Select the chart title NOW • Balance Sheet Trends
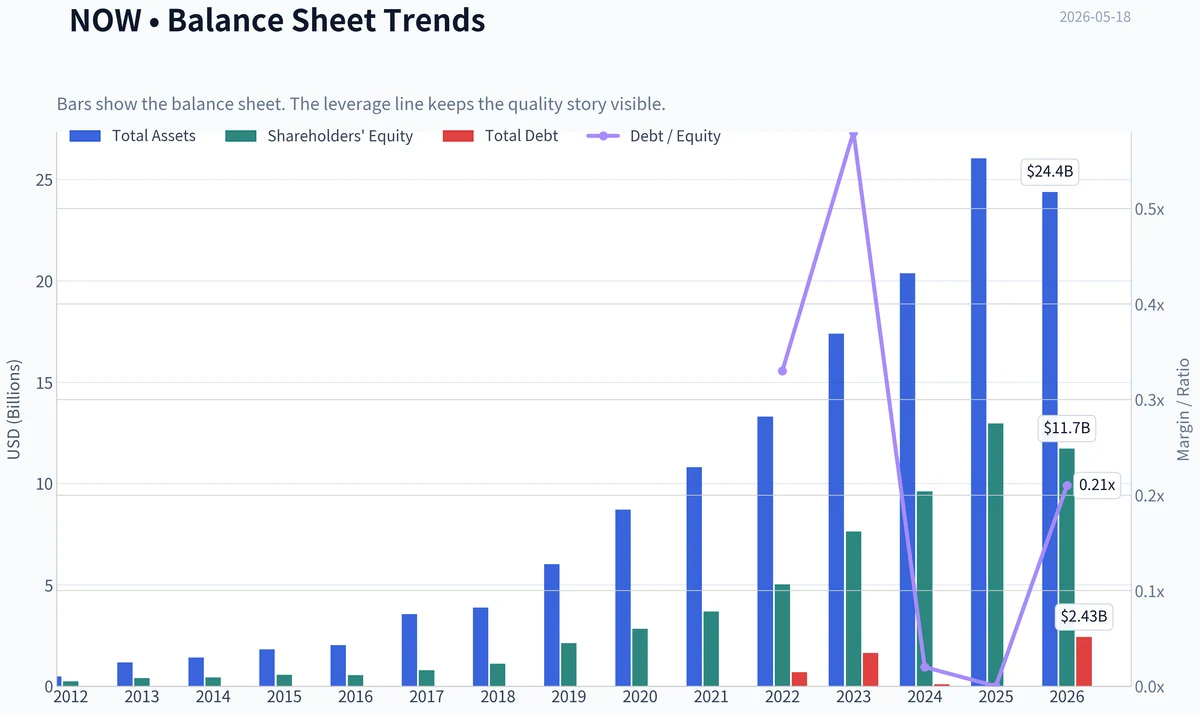Image resolution: width=1200 pixels, height=713 pixels. [277, 20]
